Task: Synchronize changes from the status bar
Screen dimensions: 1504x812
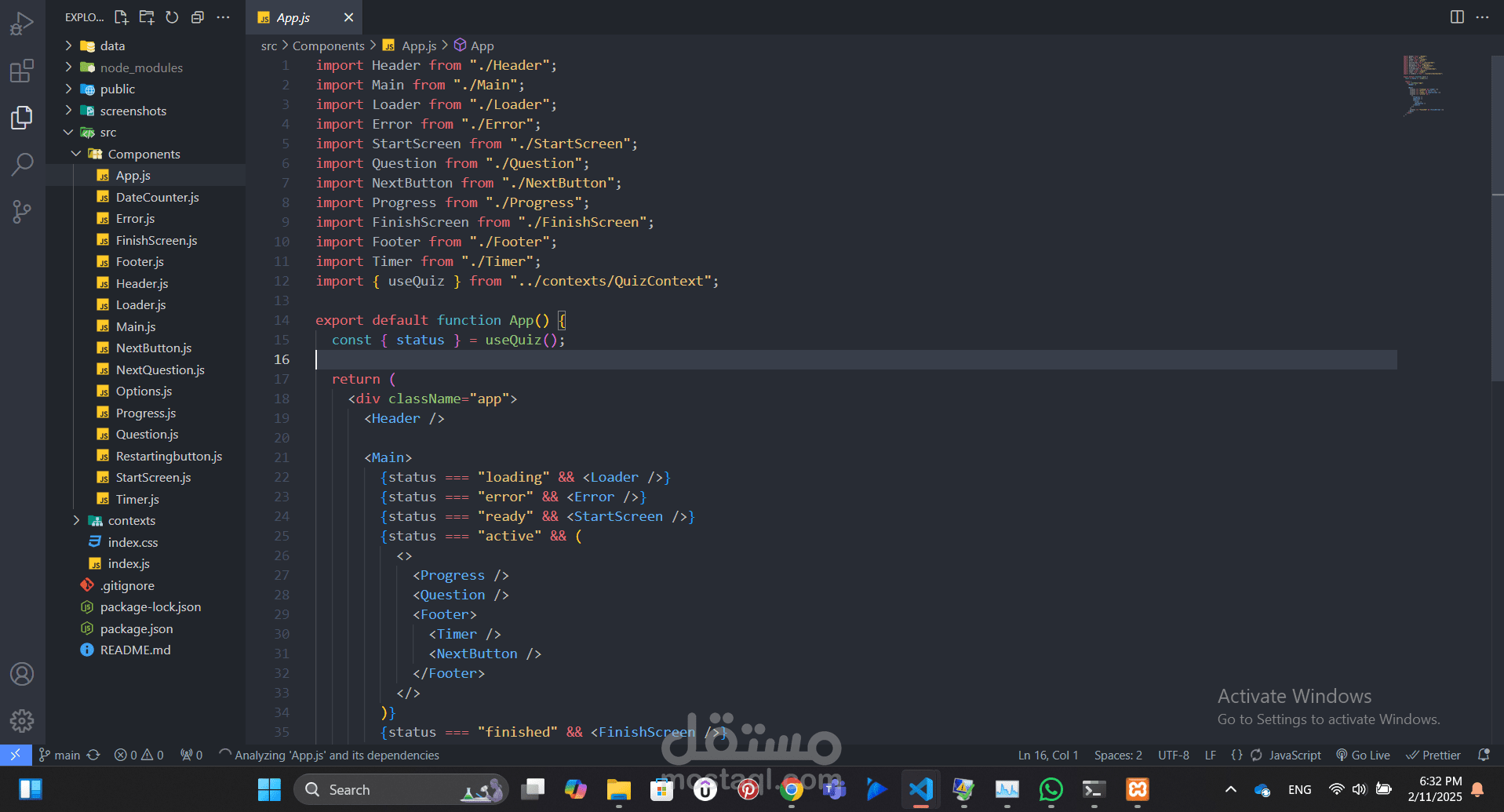Action: (x=93, y=755)
